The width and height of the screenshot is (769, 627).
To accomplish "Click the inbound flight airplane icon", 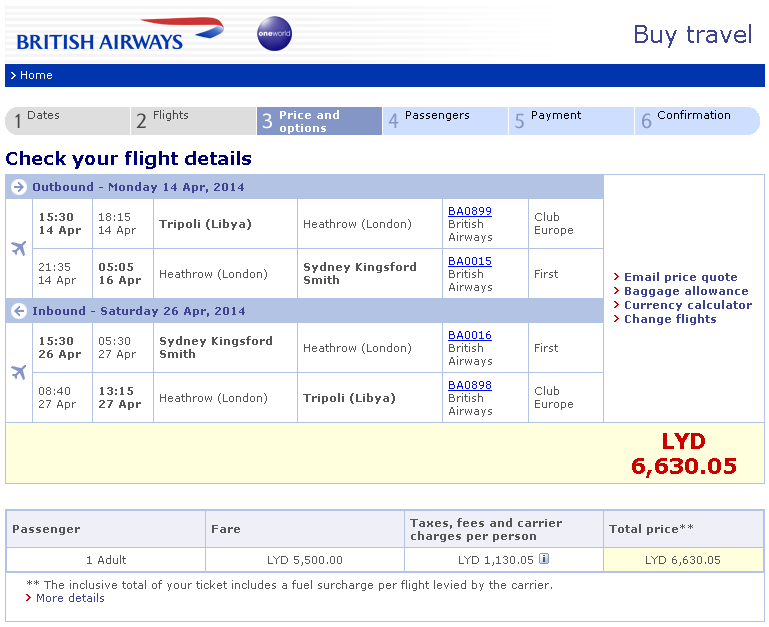I will click(x=19, y=372).
